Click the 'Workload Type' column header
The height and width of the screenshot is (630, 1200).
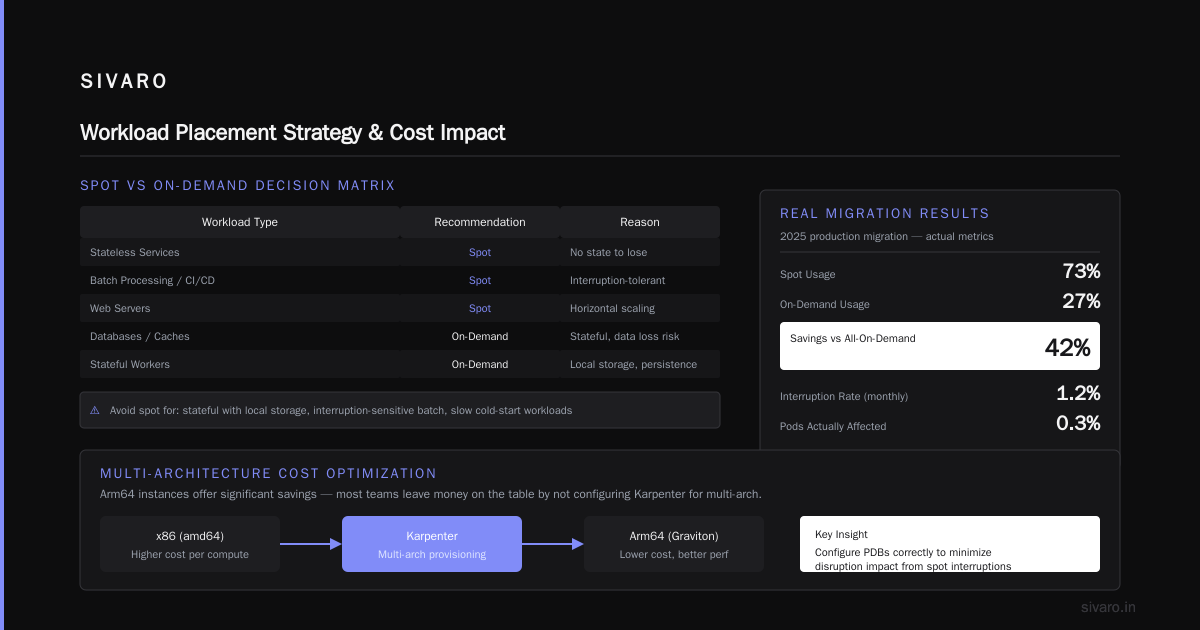(240, 222)
